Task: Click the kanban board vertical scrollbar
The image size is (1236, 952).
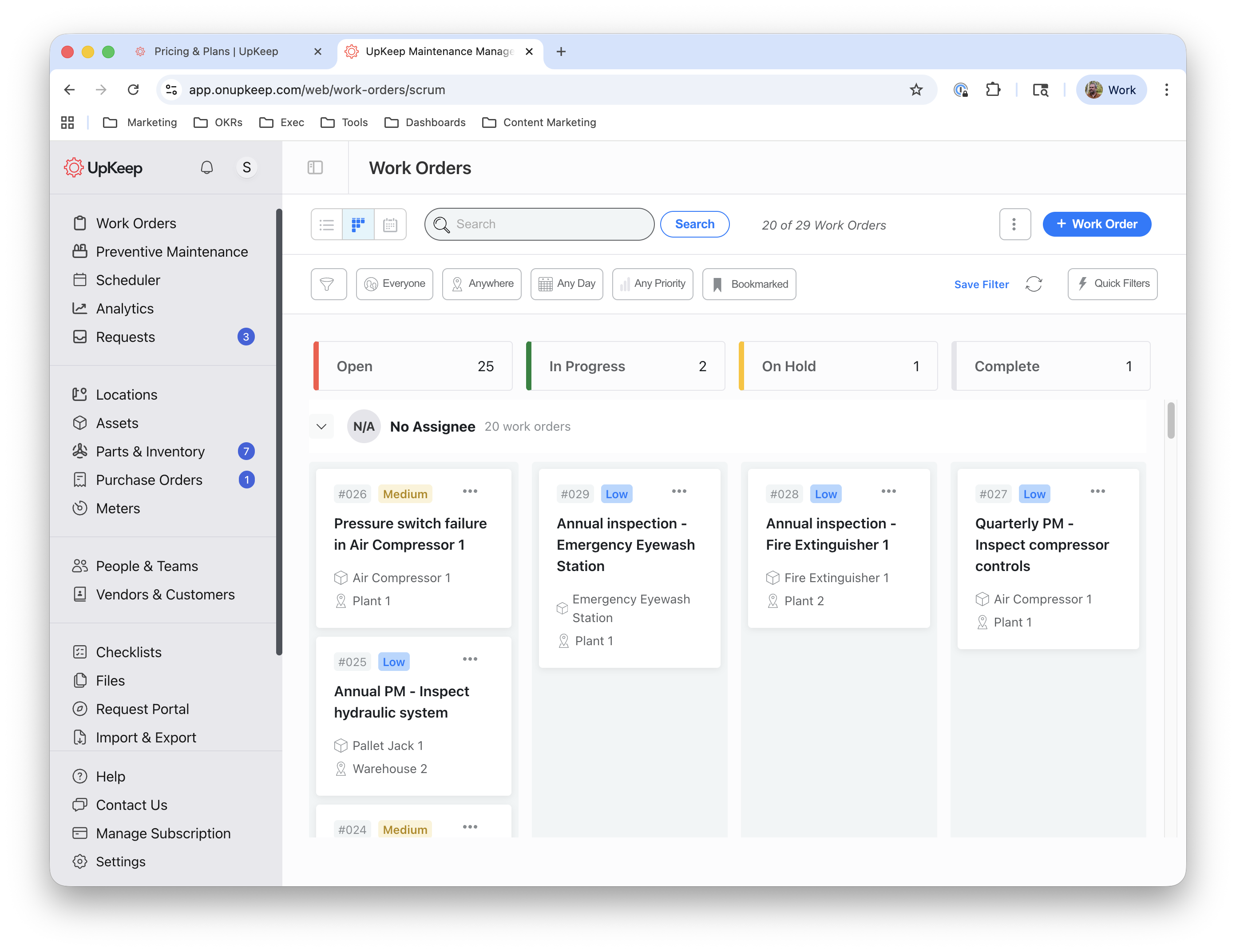Action: click(x=1171, y=420)
